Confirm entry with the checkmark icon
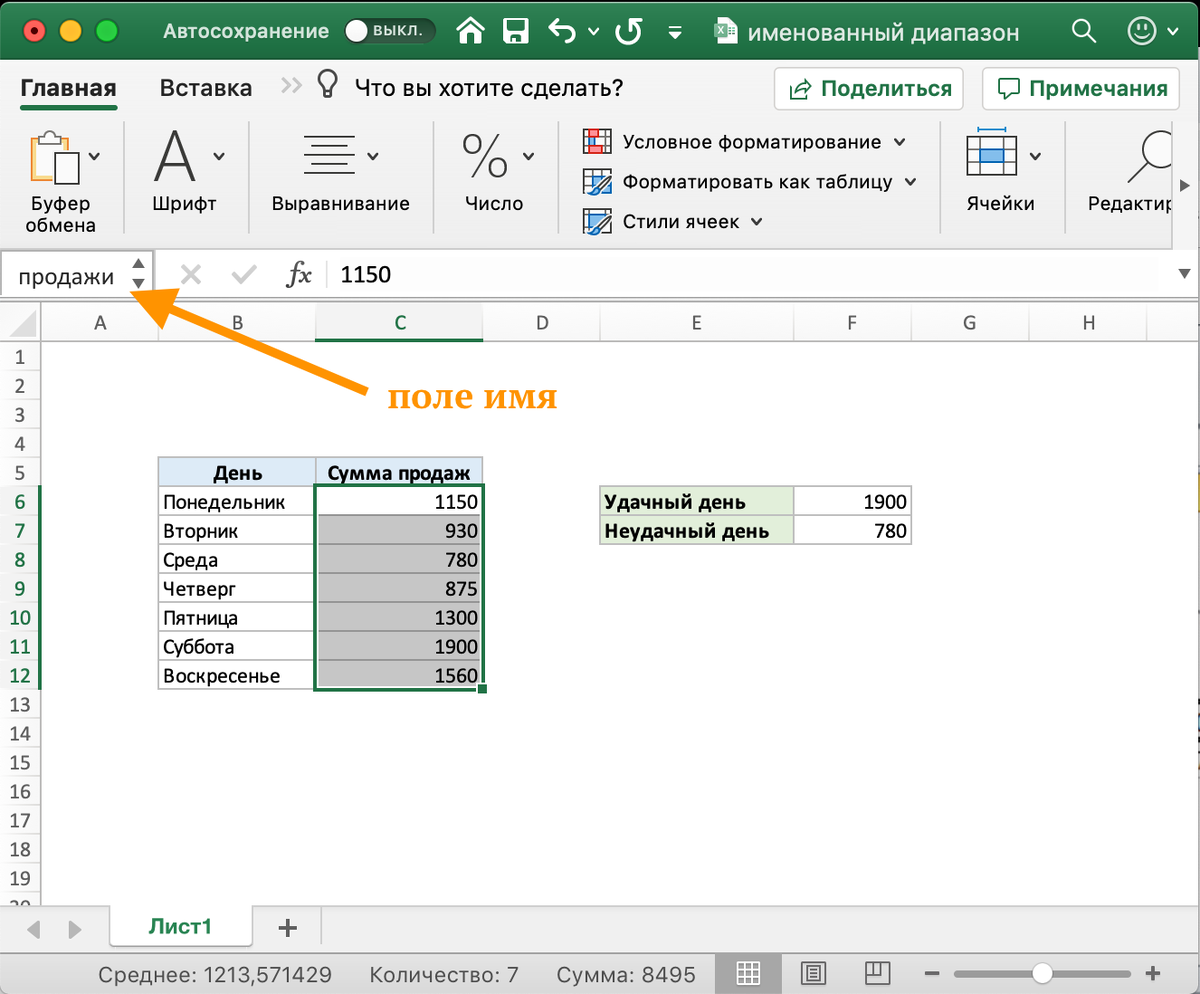 pyautogui.click(x=244, y=275)
